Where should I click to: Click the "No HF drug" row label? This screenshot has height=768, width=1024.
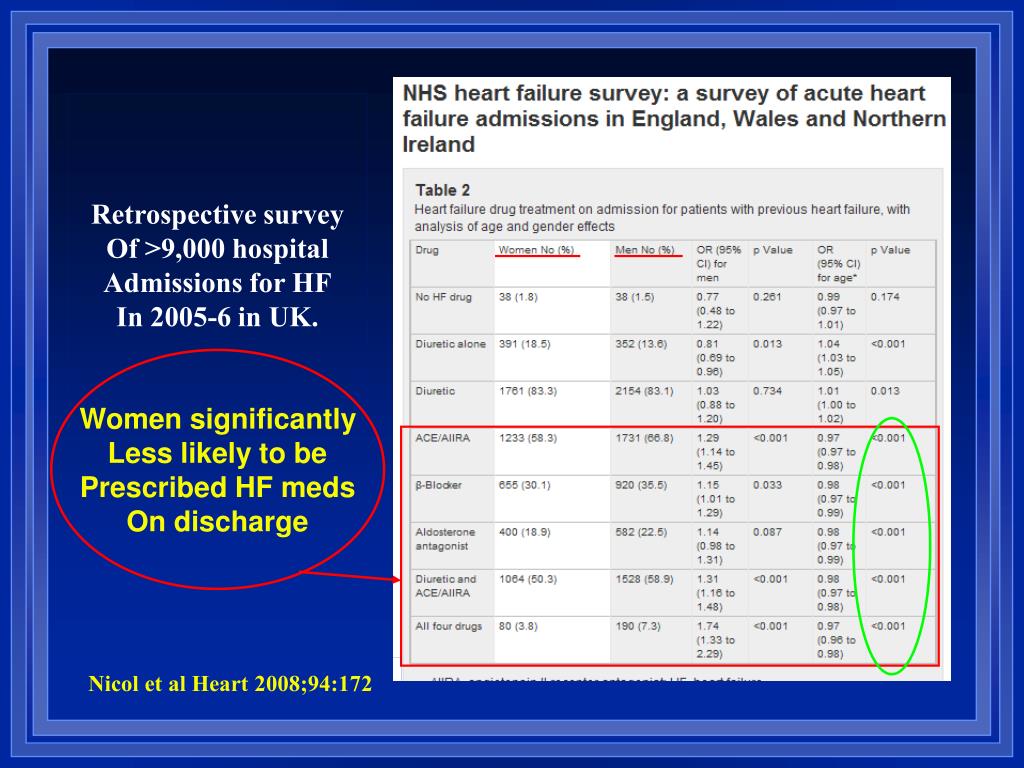[x=443, y=297]
